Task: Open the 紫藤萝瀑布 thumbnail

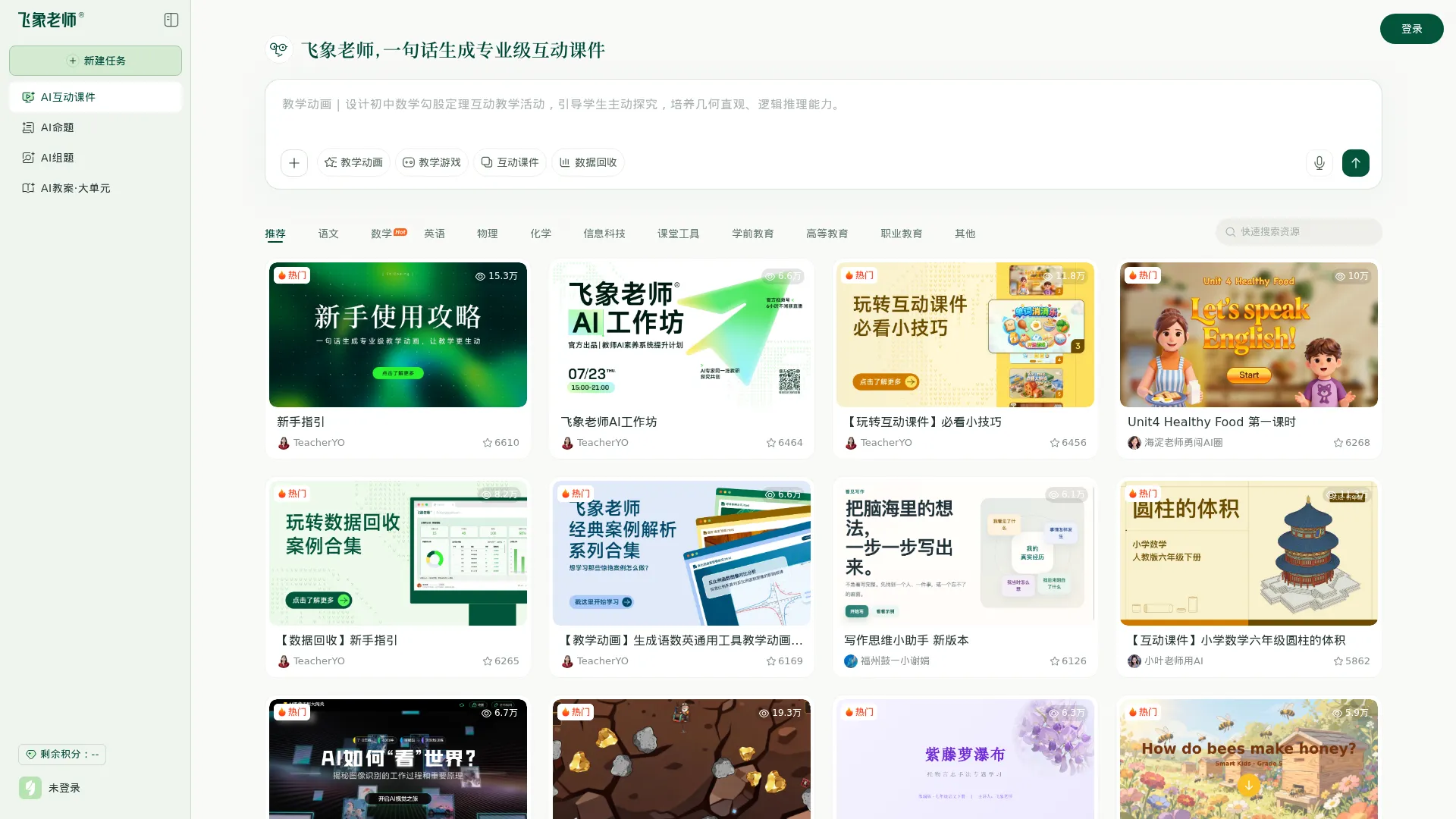Action: coord(965,759)
